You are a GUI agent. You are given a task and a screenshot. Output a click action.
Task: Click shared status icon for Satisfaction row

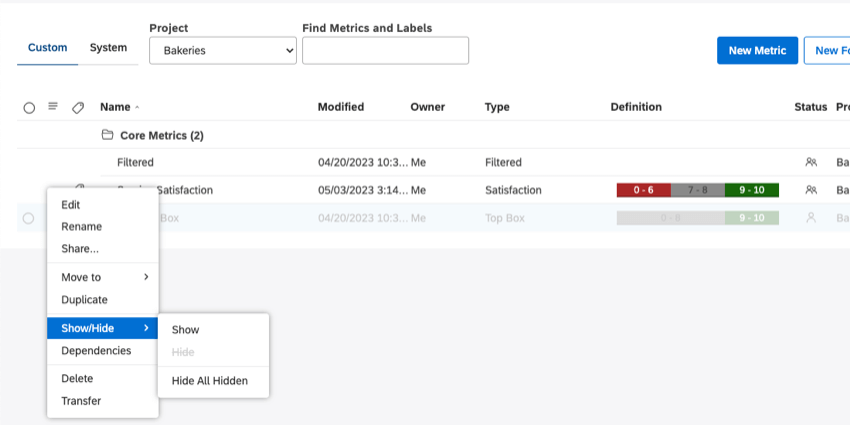pos(811,190)
